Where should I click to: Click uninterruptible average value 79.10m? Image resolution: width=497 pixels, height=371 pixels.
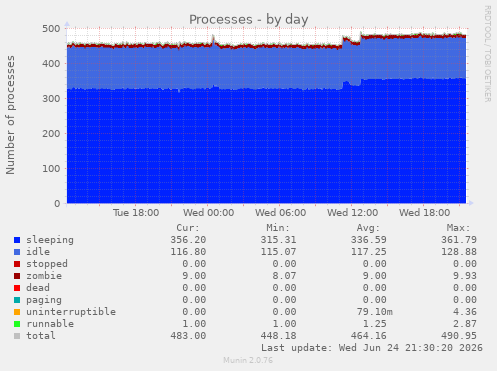375,312
